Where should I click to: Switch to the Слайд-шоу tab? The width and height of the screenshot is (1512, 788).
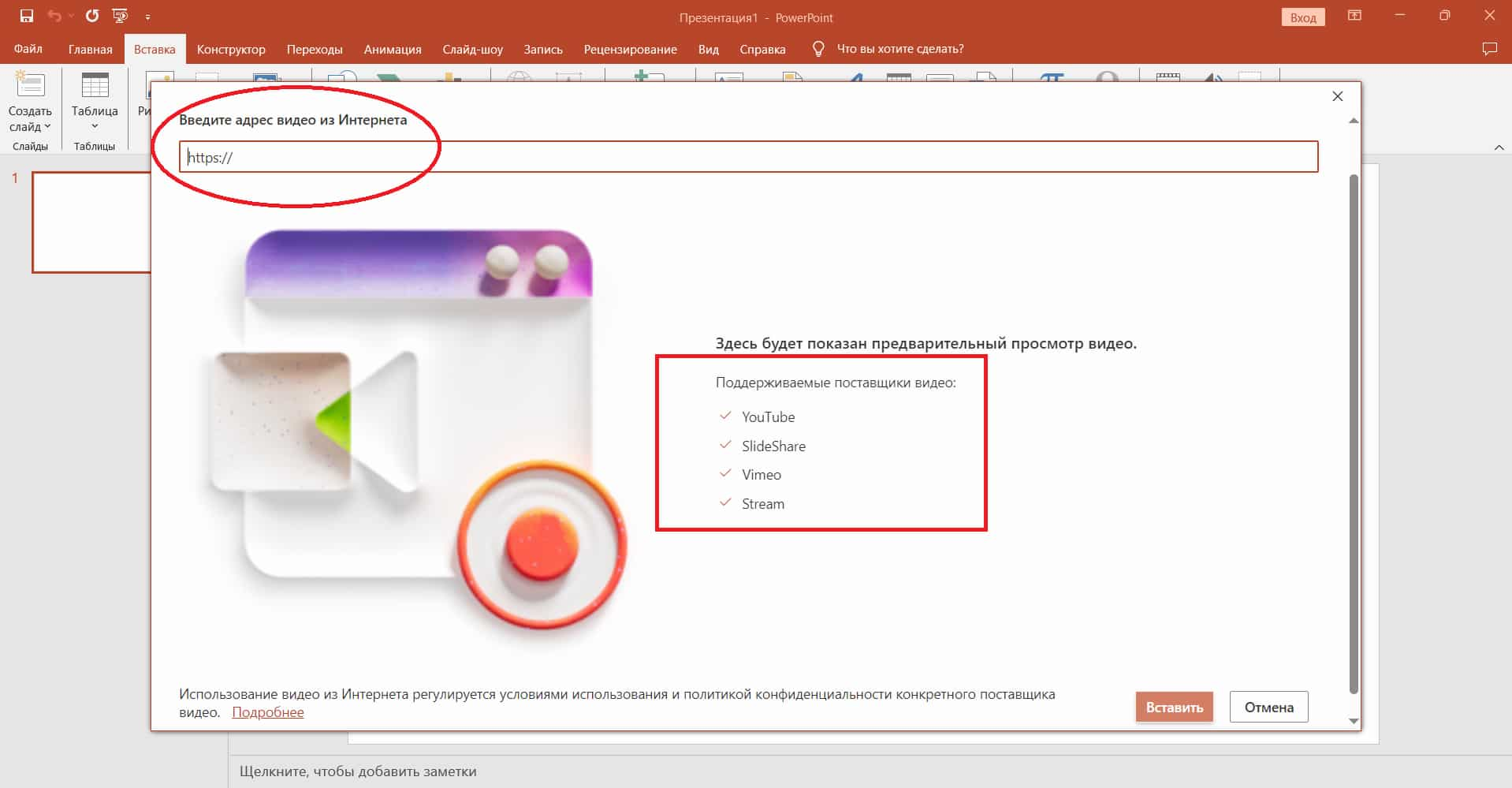click(472, 49)
